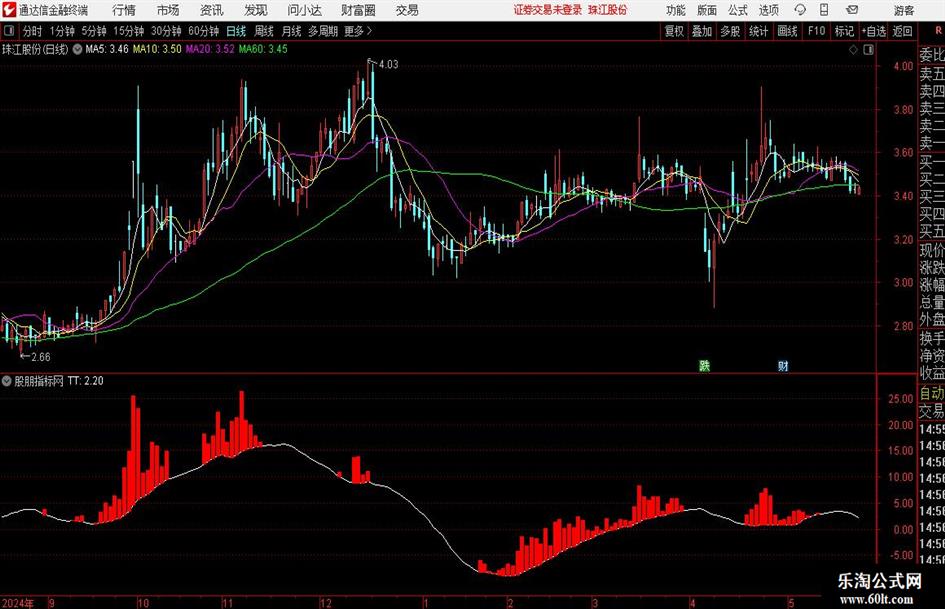
Task: Click the 2024年 date axis label
Action: point(18,603)
